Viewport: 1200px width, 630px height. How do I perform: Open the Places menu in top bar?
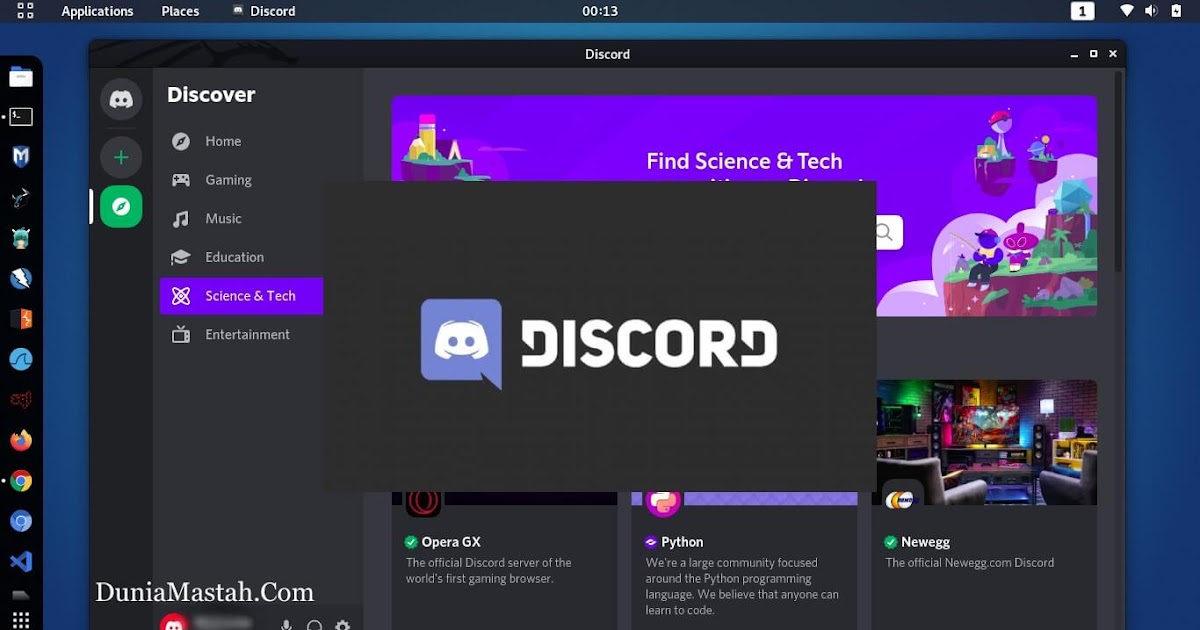pos(180,11)
